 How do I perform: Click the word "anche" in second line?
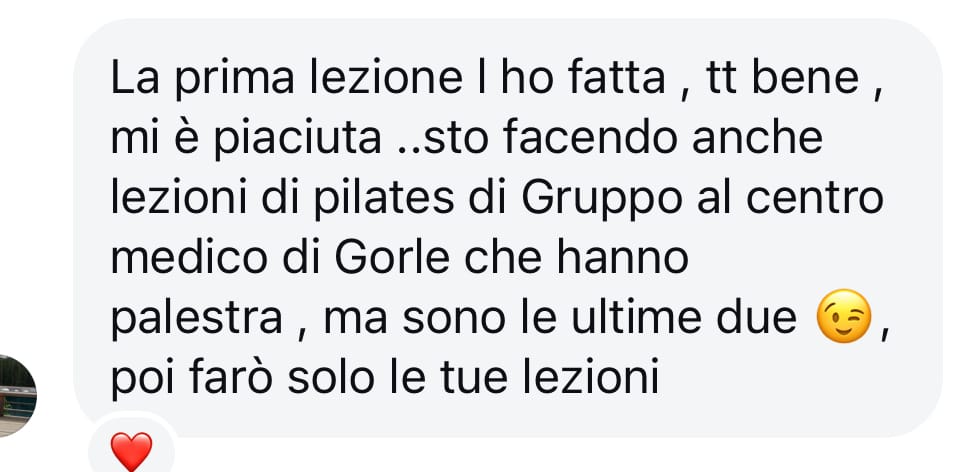coord(758,138)
